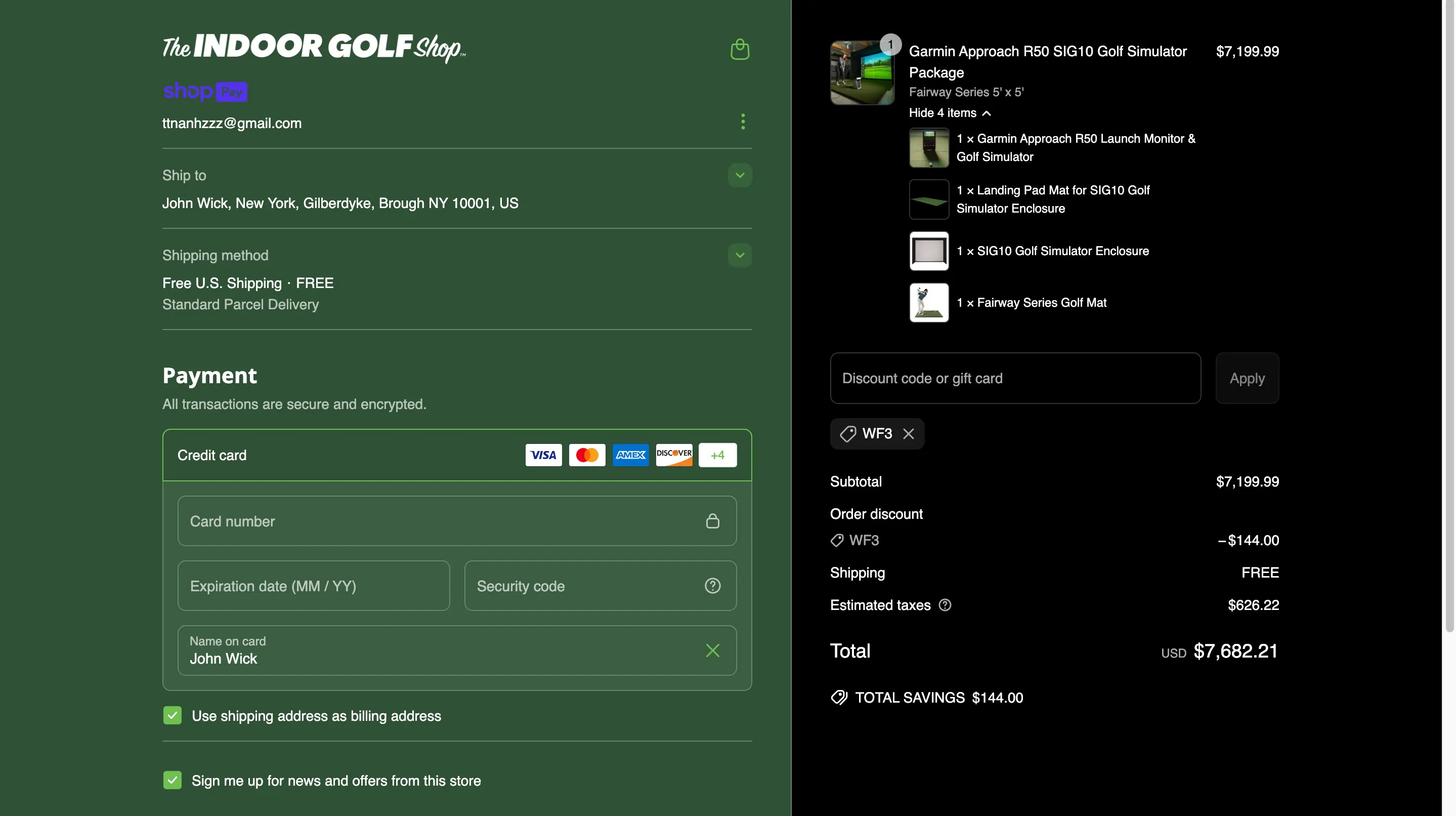Click the Apply discount button

point(1247,378)
